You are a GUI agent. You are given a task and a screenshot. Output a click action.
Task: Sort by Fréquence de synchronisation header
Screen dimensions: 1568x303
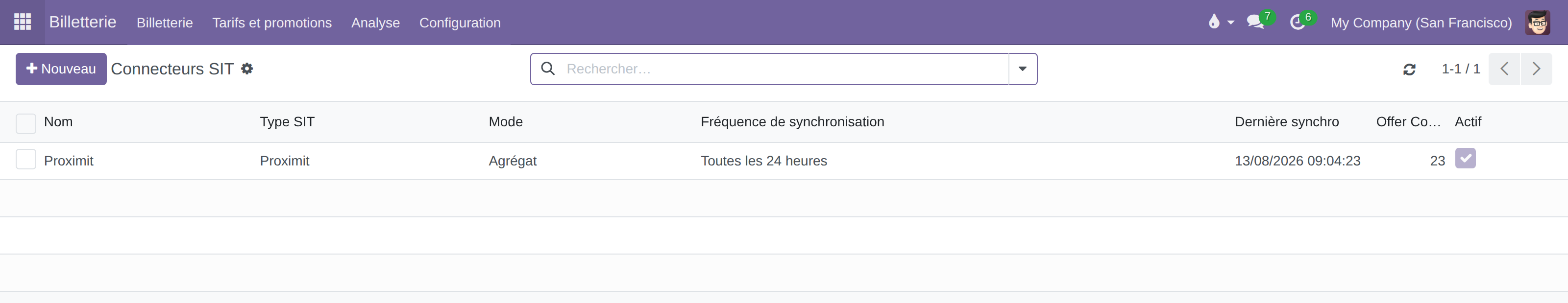pyautogui.click(x=792, y=122)
